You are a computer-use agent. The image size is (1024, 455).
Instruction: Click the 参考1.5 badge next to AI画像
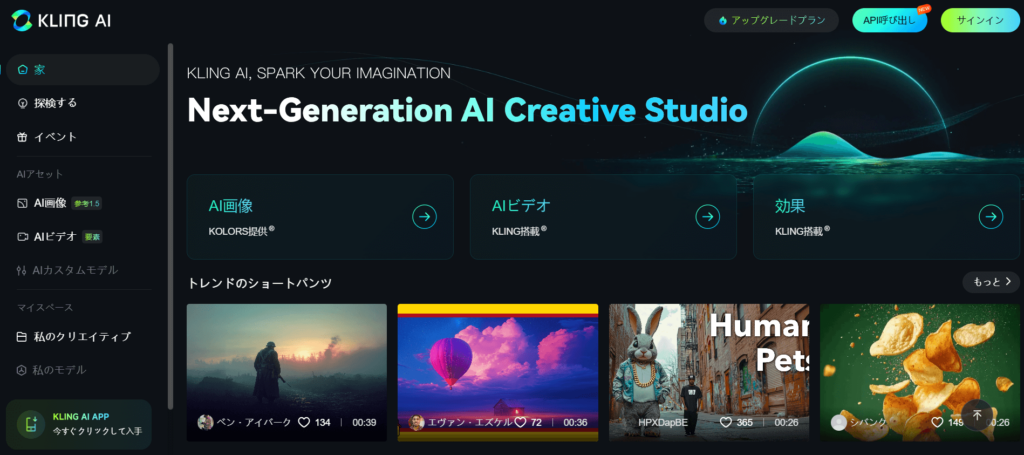[87, 204]
